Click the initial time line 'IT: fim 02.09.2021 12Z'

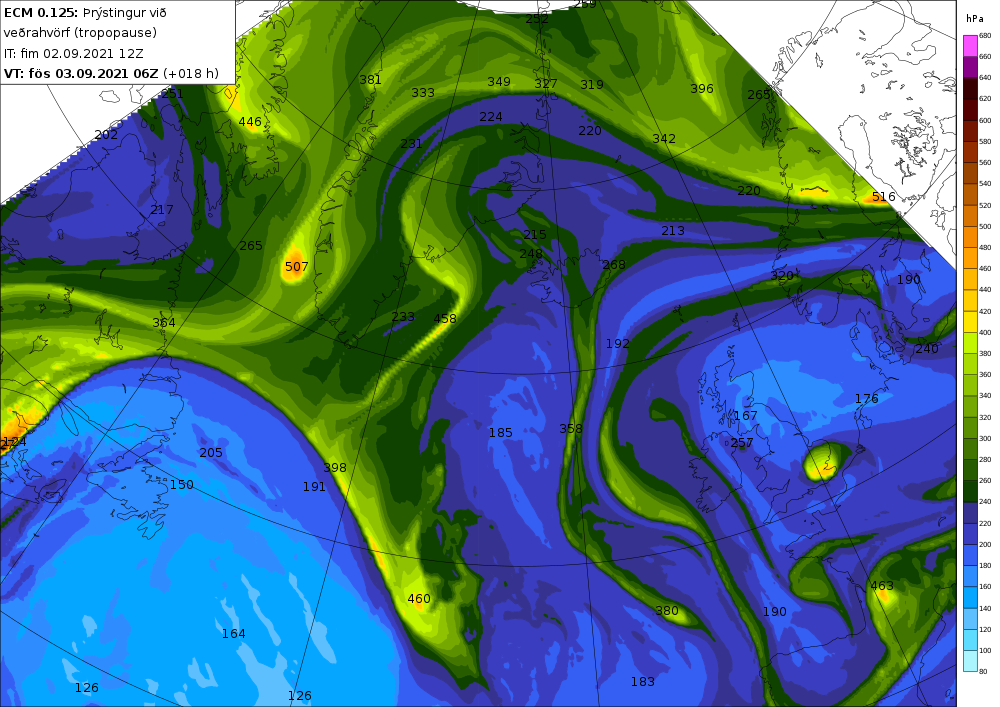(73, 54)
